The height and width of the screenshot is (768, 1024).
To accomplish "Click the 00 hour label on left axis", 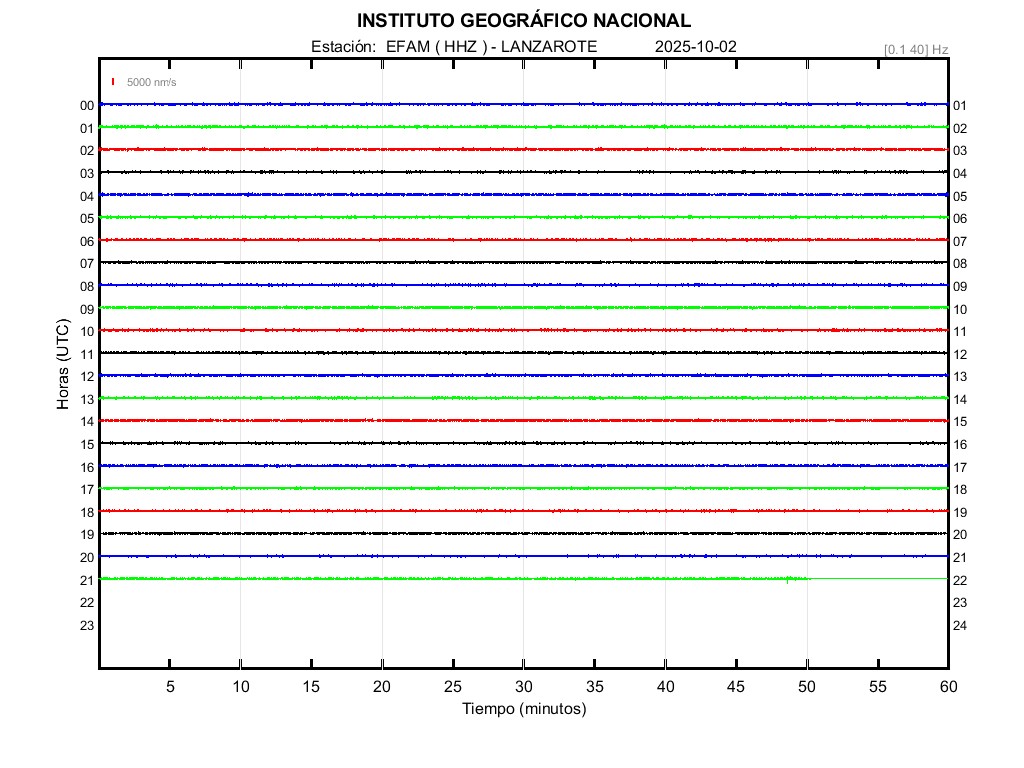I will (87, 105).
